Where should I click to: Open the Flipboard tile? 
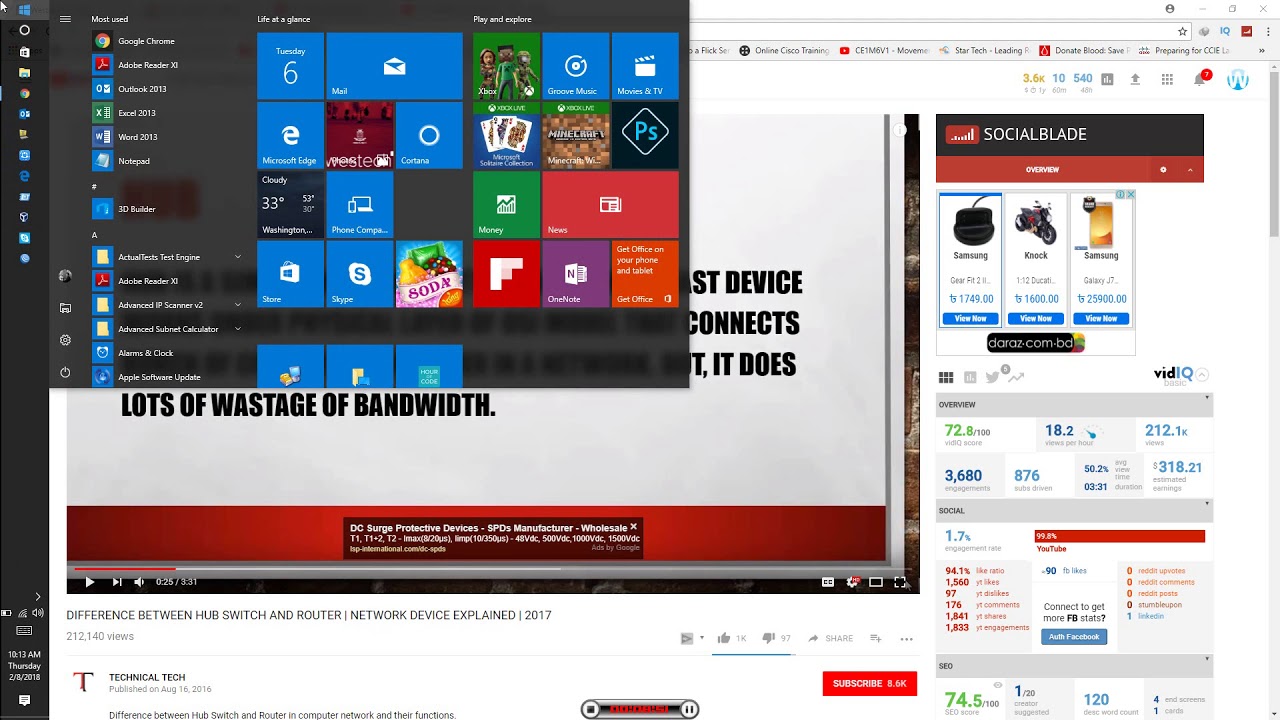[506, 273]
